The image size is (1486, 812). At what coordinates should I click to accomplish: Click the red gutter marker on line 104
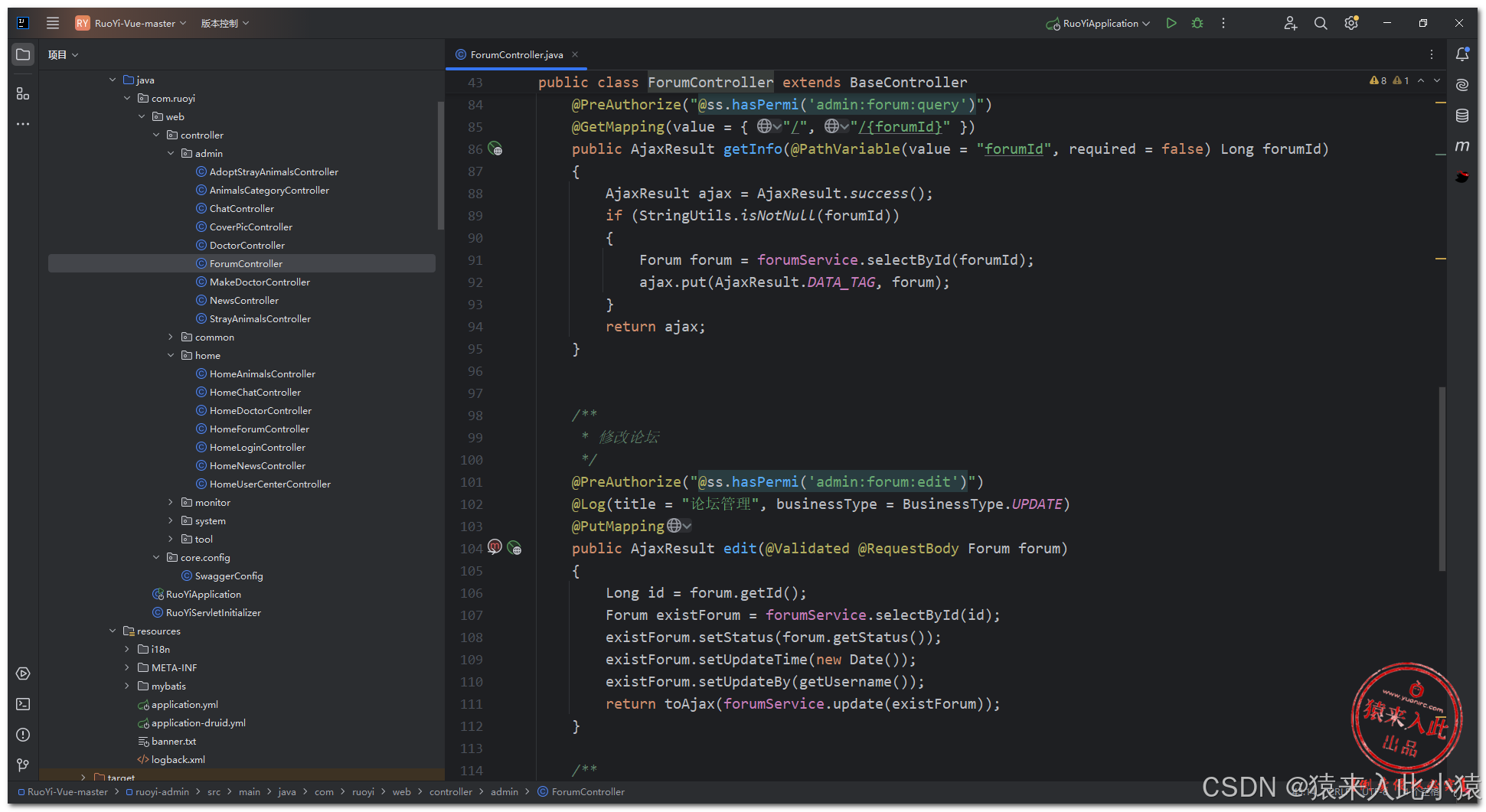(495, 546)
